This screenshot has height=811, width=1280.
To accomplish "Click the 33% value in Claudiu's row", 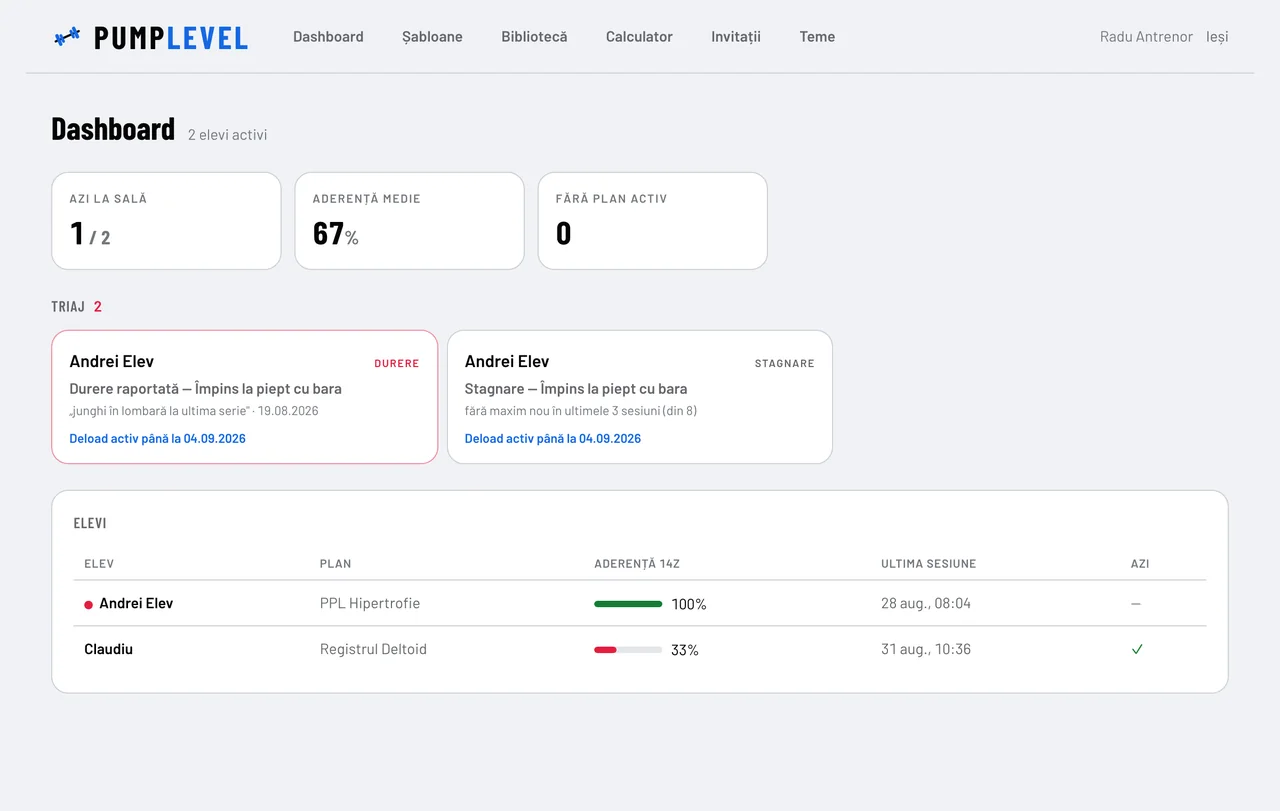I will pos(685,650).
